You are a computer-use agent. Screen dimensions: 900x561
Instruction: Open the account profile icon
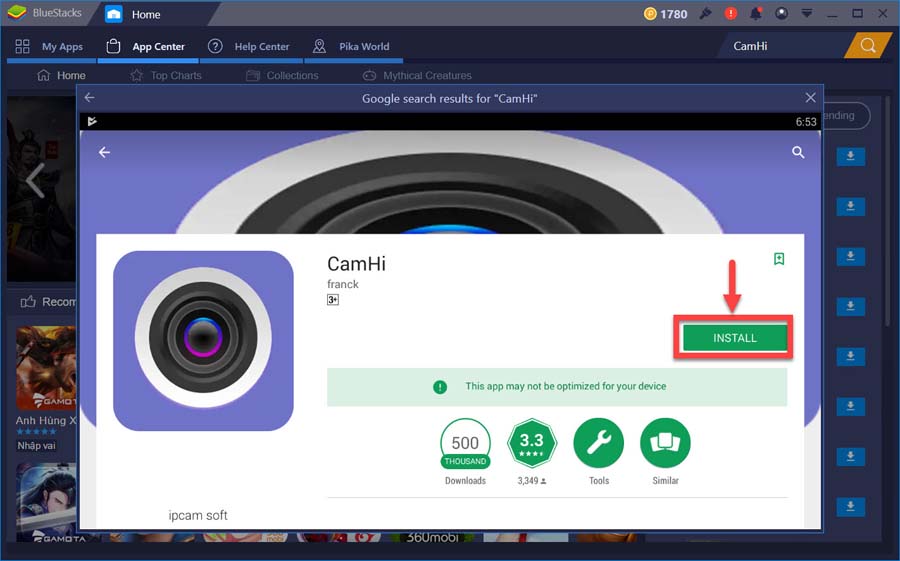click(781, 13)
